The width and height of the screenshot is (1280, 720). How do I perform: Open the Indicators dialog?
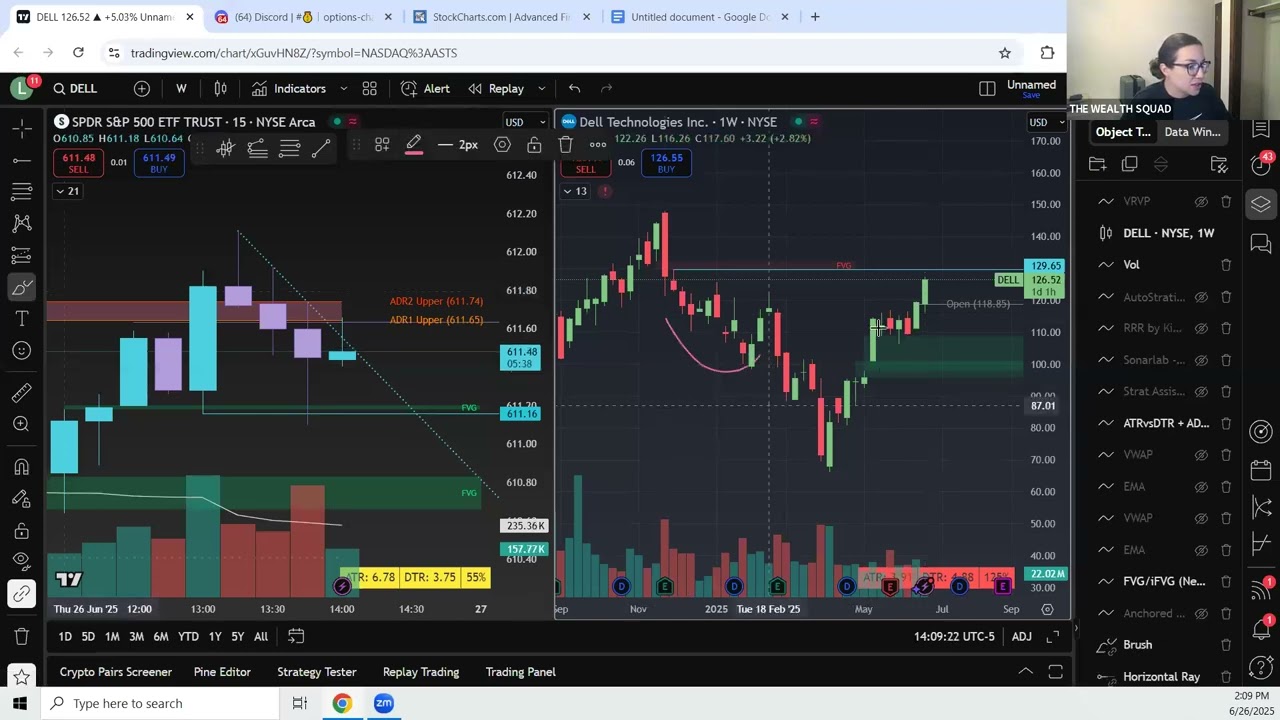coord(289,88)
